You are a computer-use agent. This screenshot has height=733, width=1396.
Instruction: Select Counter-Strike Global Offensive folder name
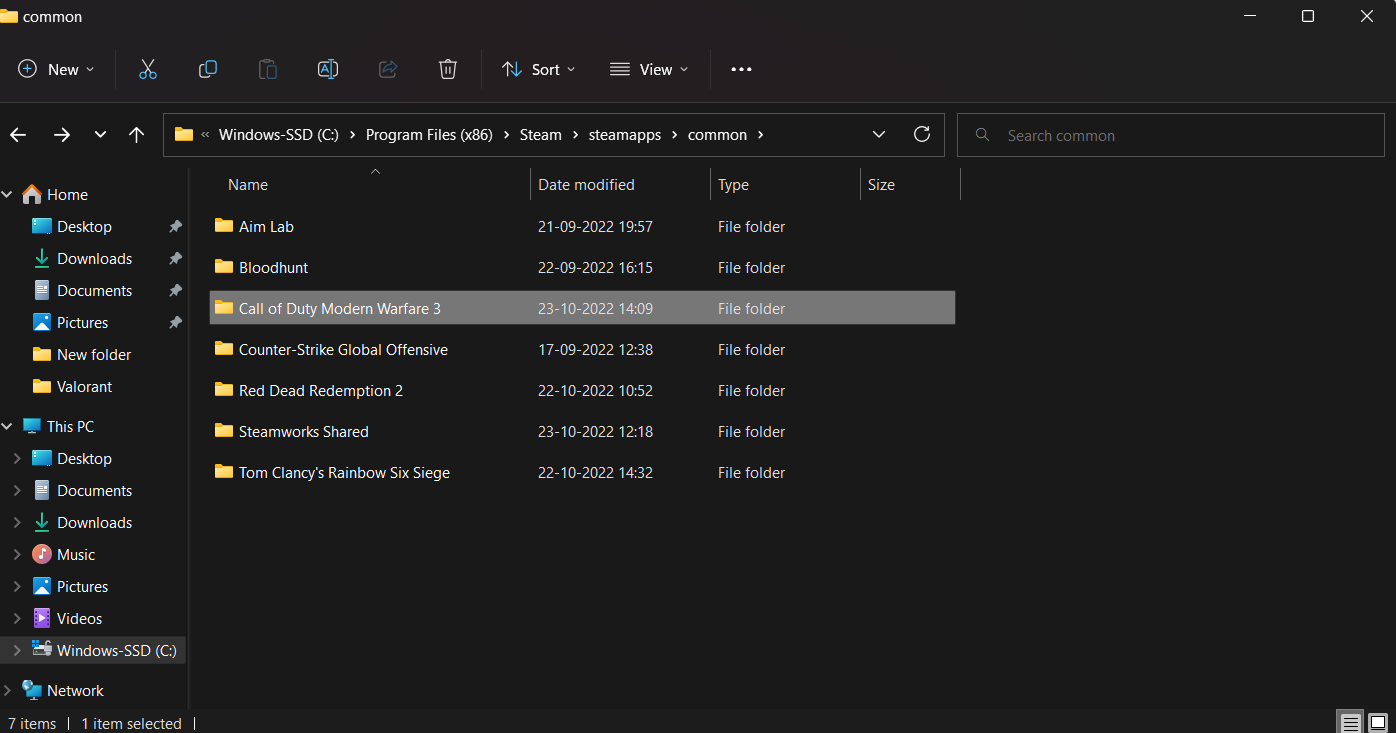[343, 350]
